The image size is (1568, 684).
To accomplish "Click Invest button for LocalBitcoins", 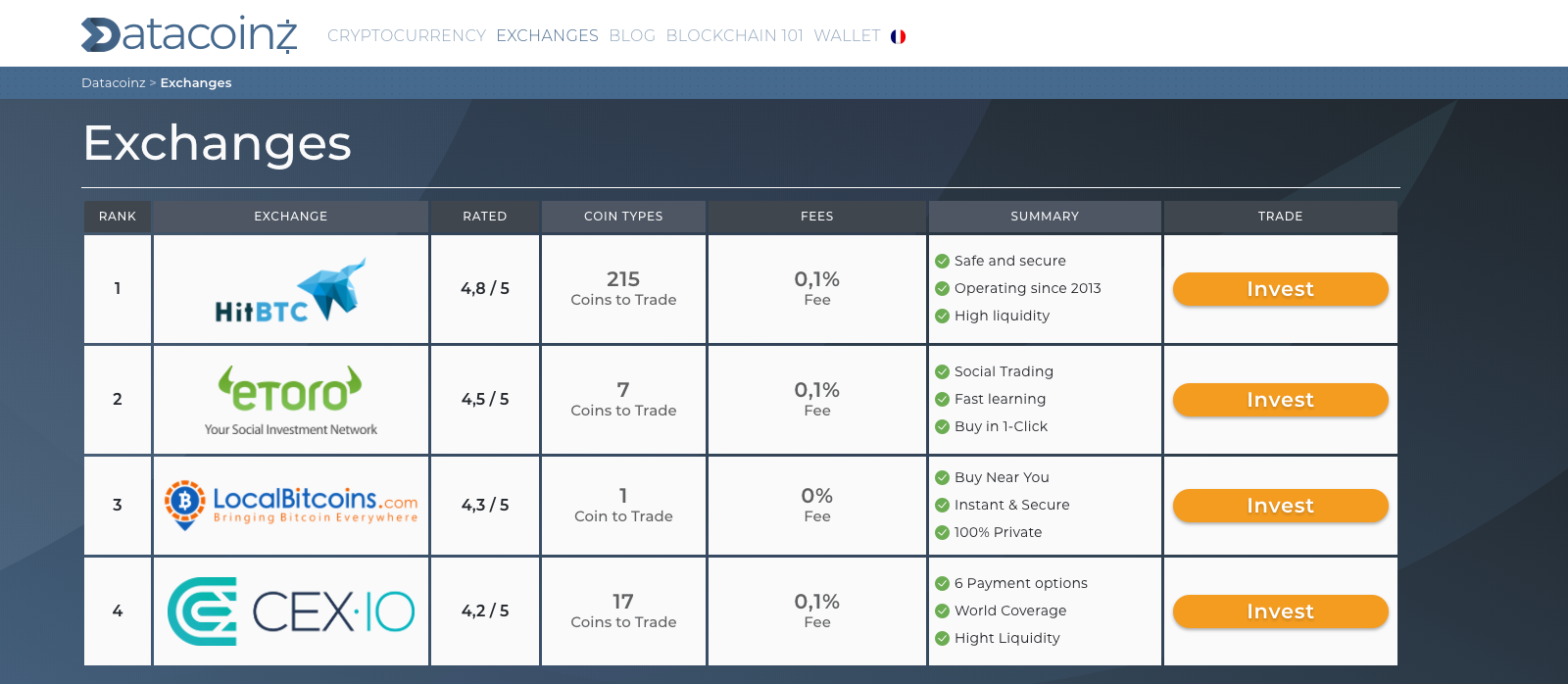I will [x=1280, y=506].
